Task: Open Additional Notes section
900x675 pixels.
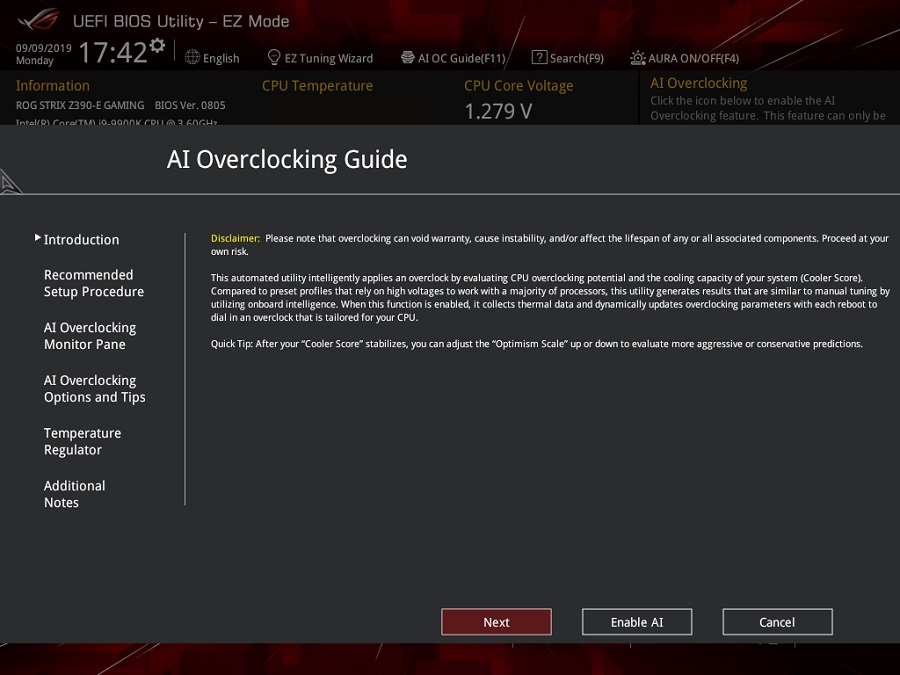Action: click(x=75, y=494)
